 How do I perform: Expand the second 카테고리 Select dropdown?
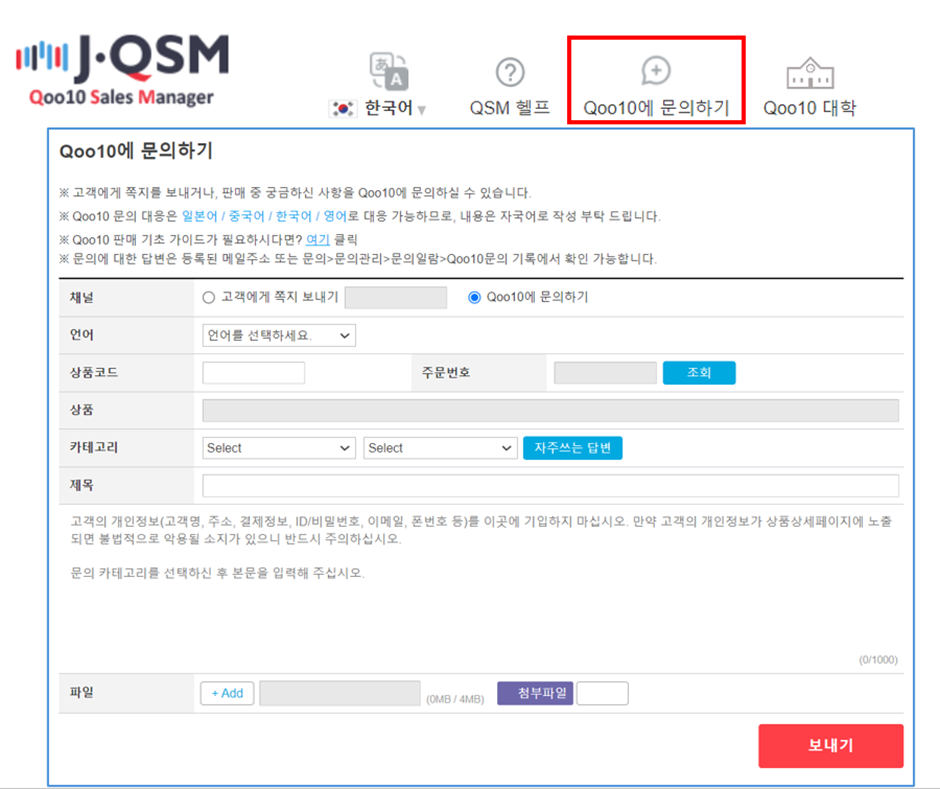point(440,448)
